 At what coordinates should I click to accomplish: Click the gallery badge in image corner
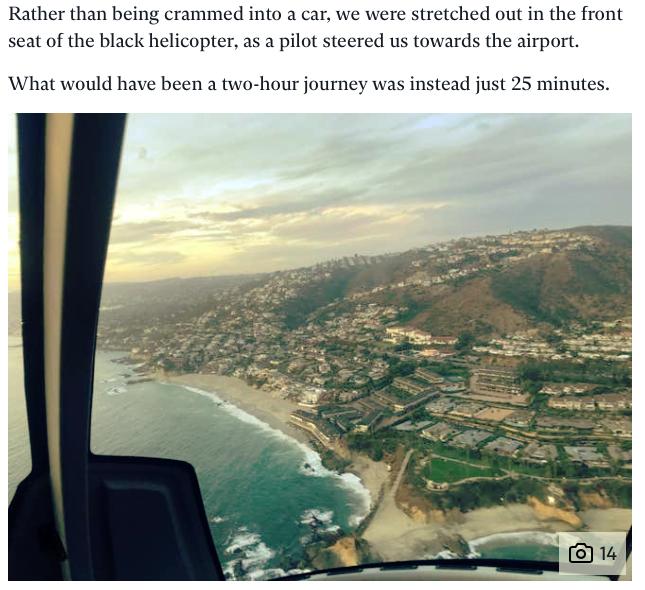coord(592,553)
